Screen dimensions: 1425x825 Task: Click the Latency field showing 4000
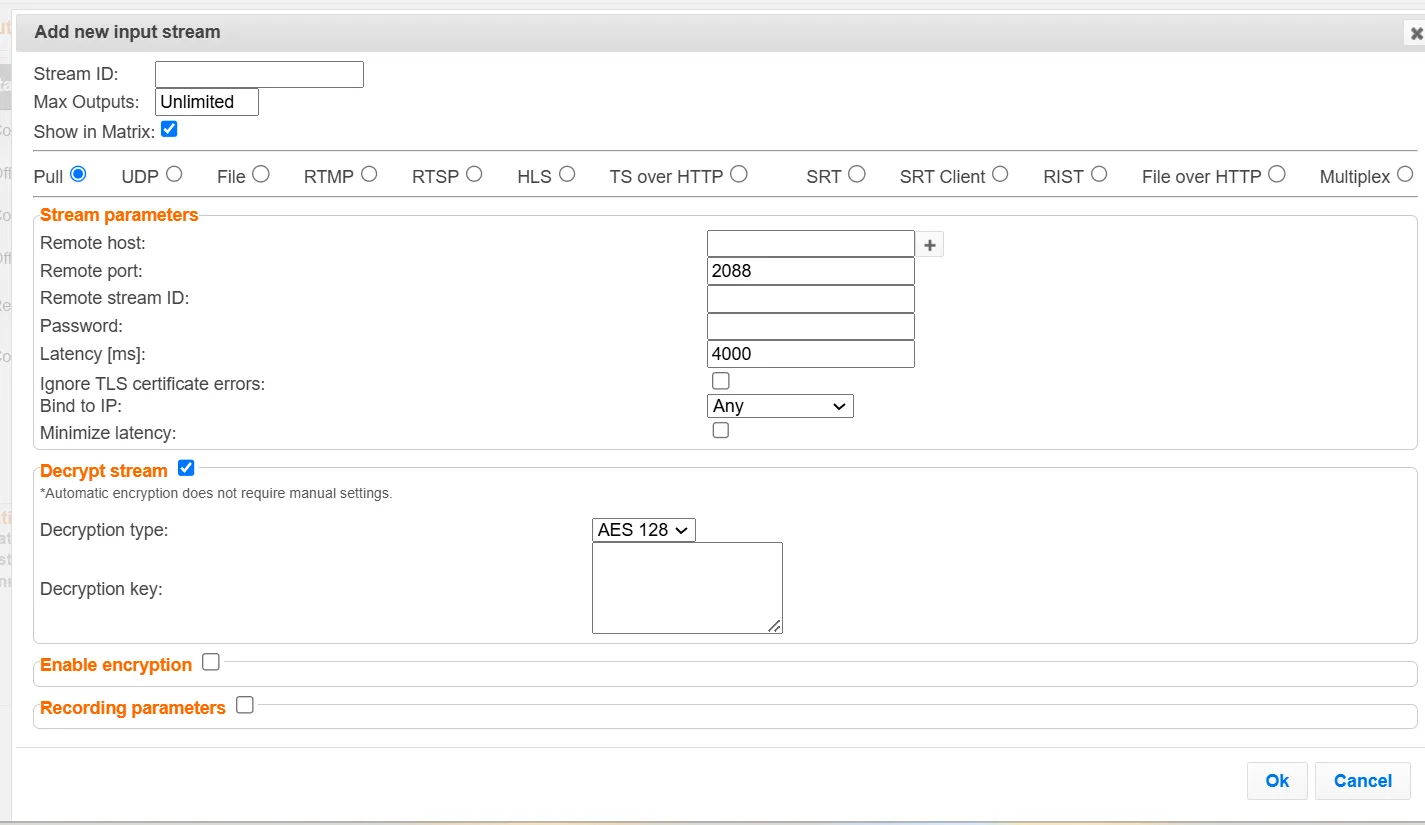tap(811, 354)
